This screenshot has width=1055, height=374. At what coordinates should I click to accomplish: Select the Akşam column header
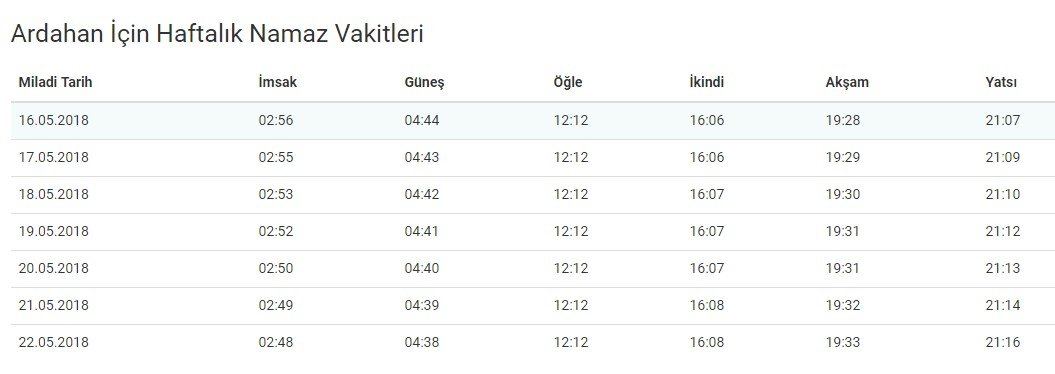pos(847,83)
